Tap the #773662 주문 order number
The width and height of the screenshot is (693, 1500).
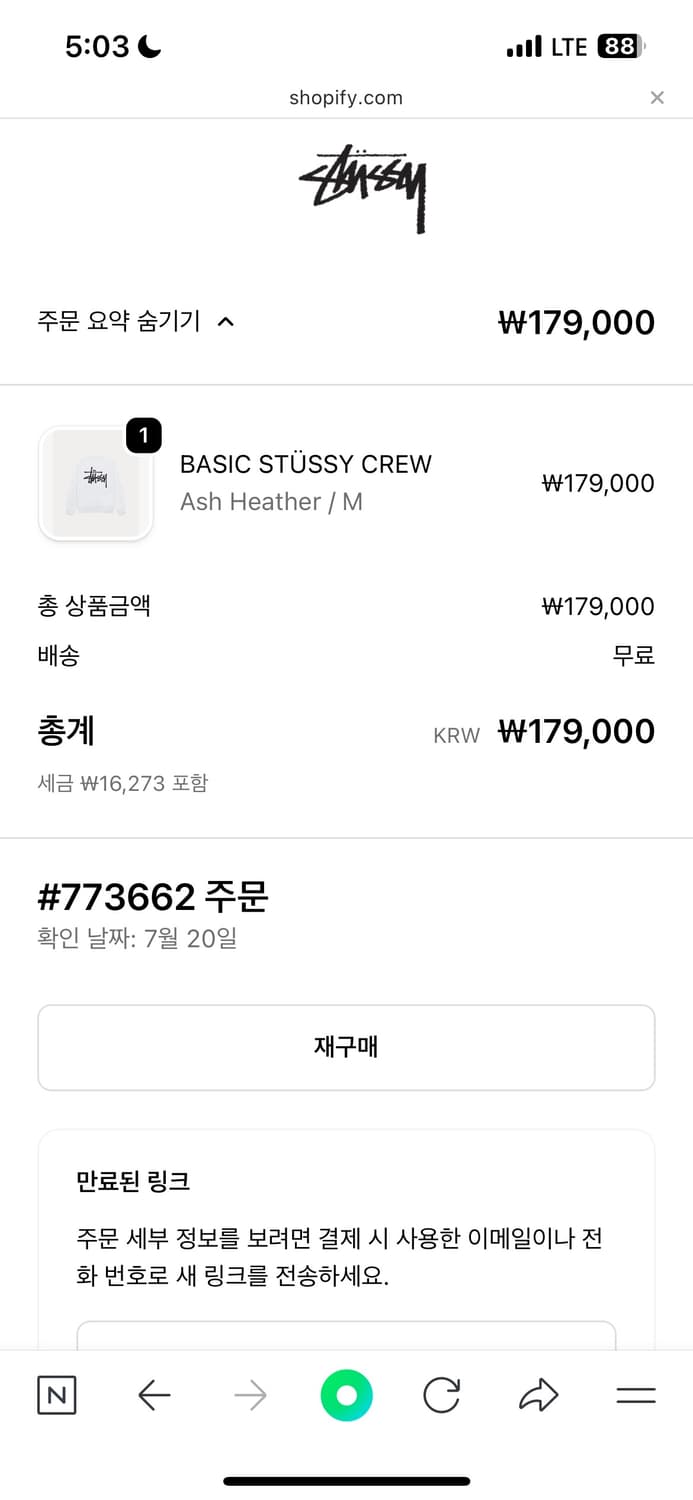[x=153, y=897]
